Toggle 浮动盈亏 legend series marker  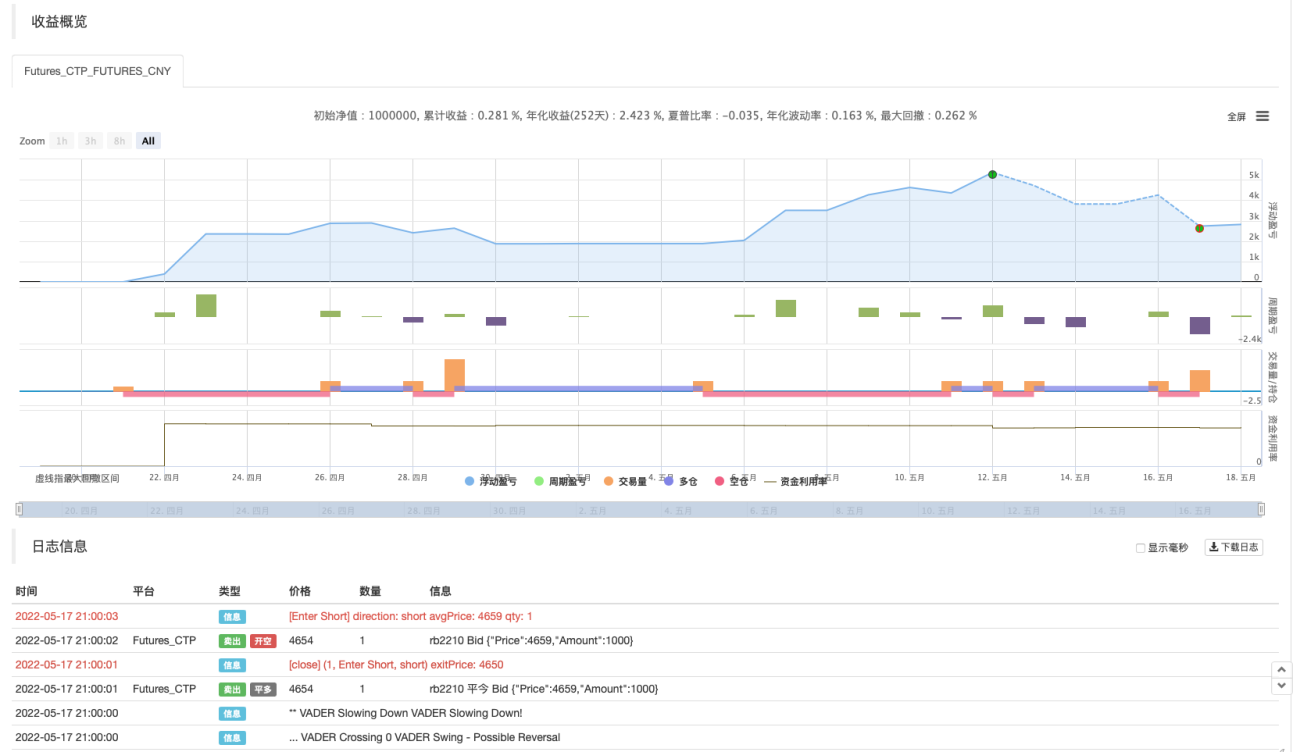pyautogui.click(x=470, y=481)
